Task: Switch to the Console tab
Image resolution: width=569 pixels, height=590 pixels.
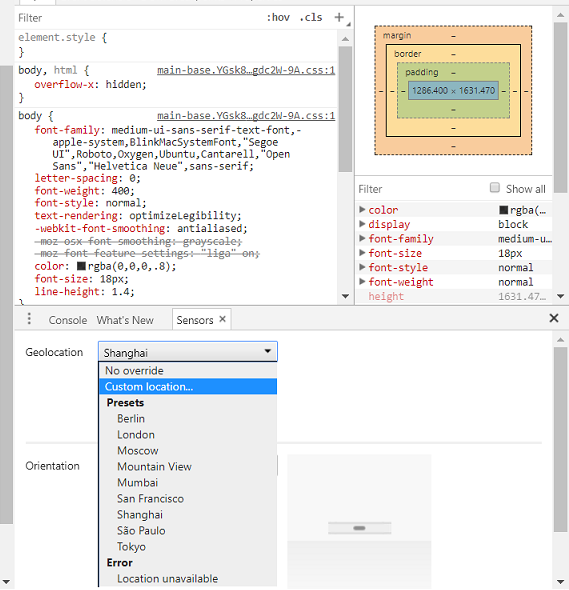Action: click(x=68, y=320)
